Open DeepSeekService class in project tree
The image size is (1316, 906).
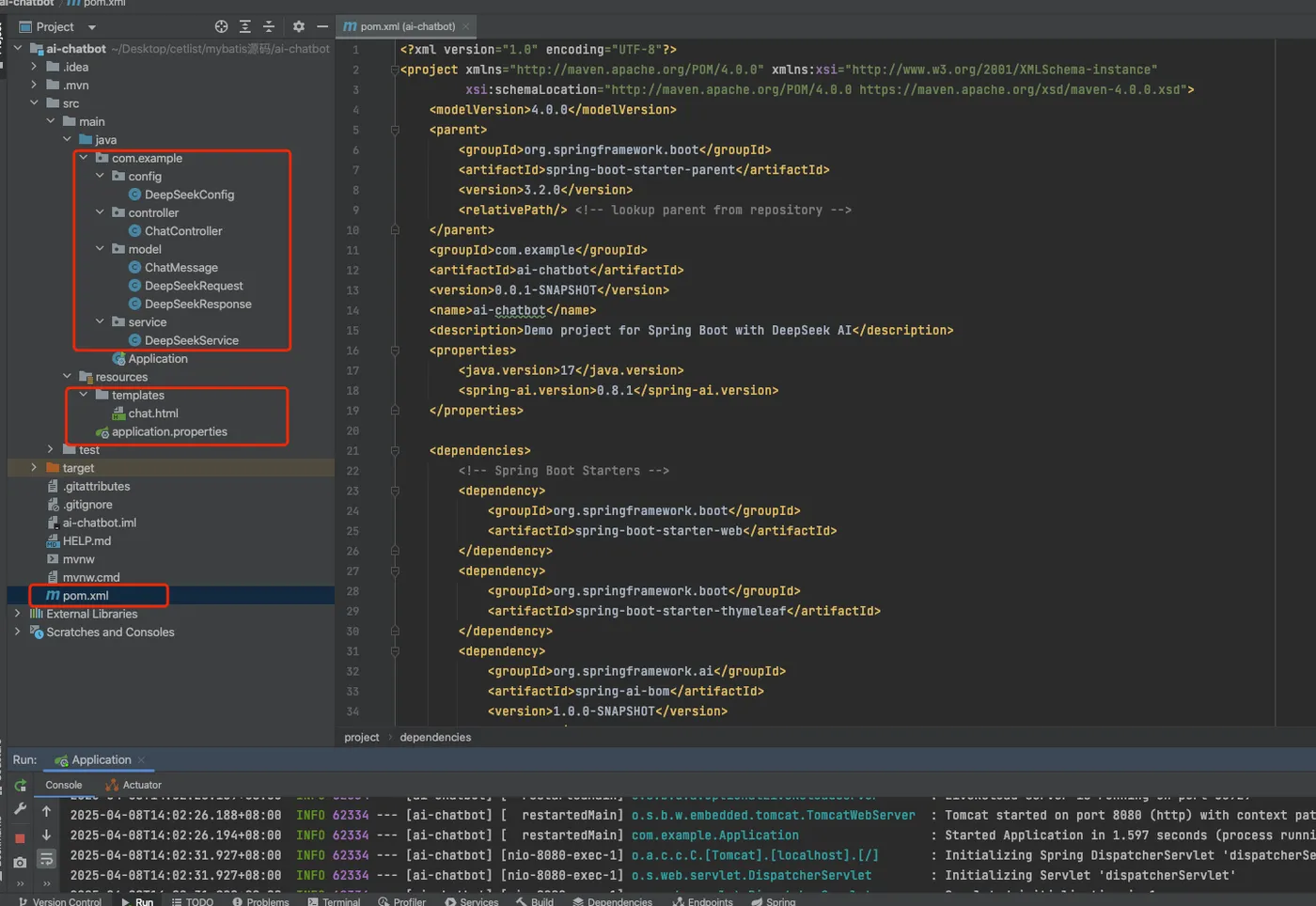(x=191, y=340)
